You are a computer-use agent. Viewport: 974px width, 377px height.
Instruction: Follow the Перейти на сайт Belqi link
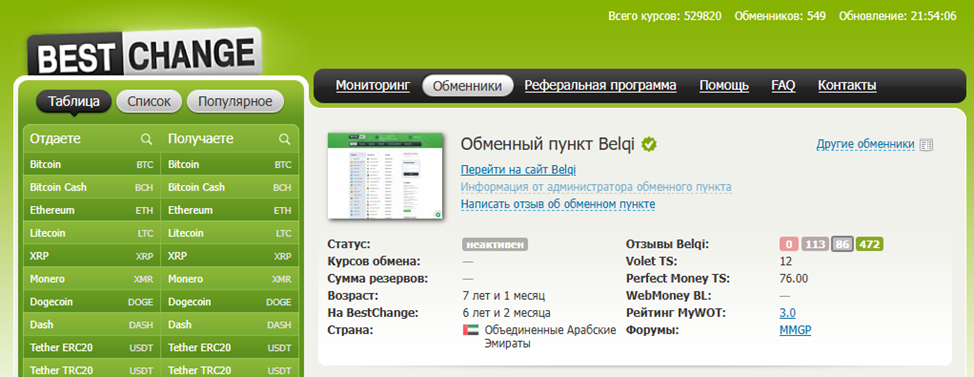click(518, 170)
